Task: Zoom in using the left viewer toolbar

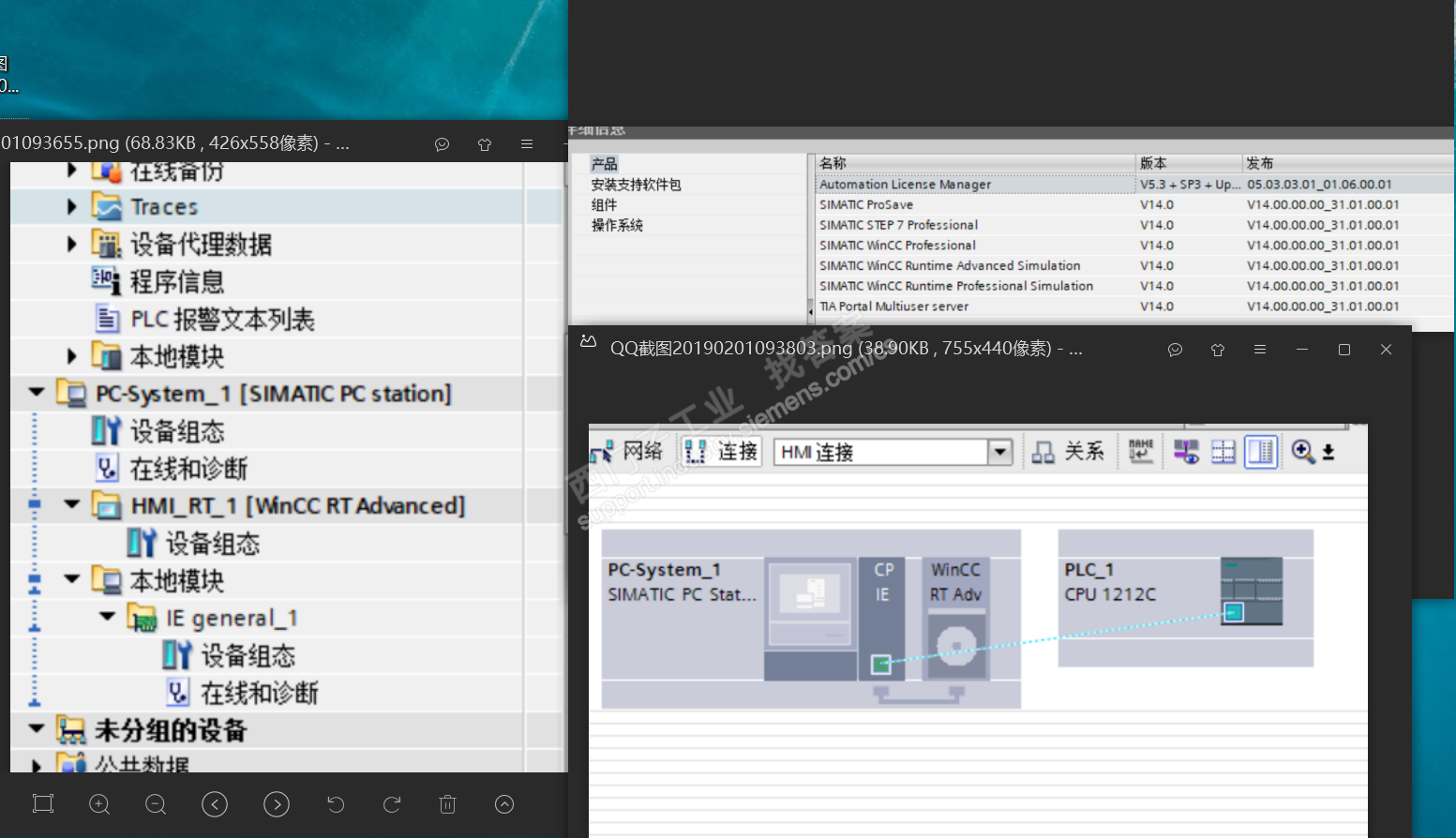Action: coord(99,804)
